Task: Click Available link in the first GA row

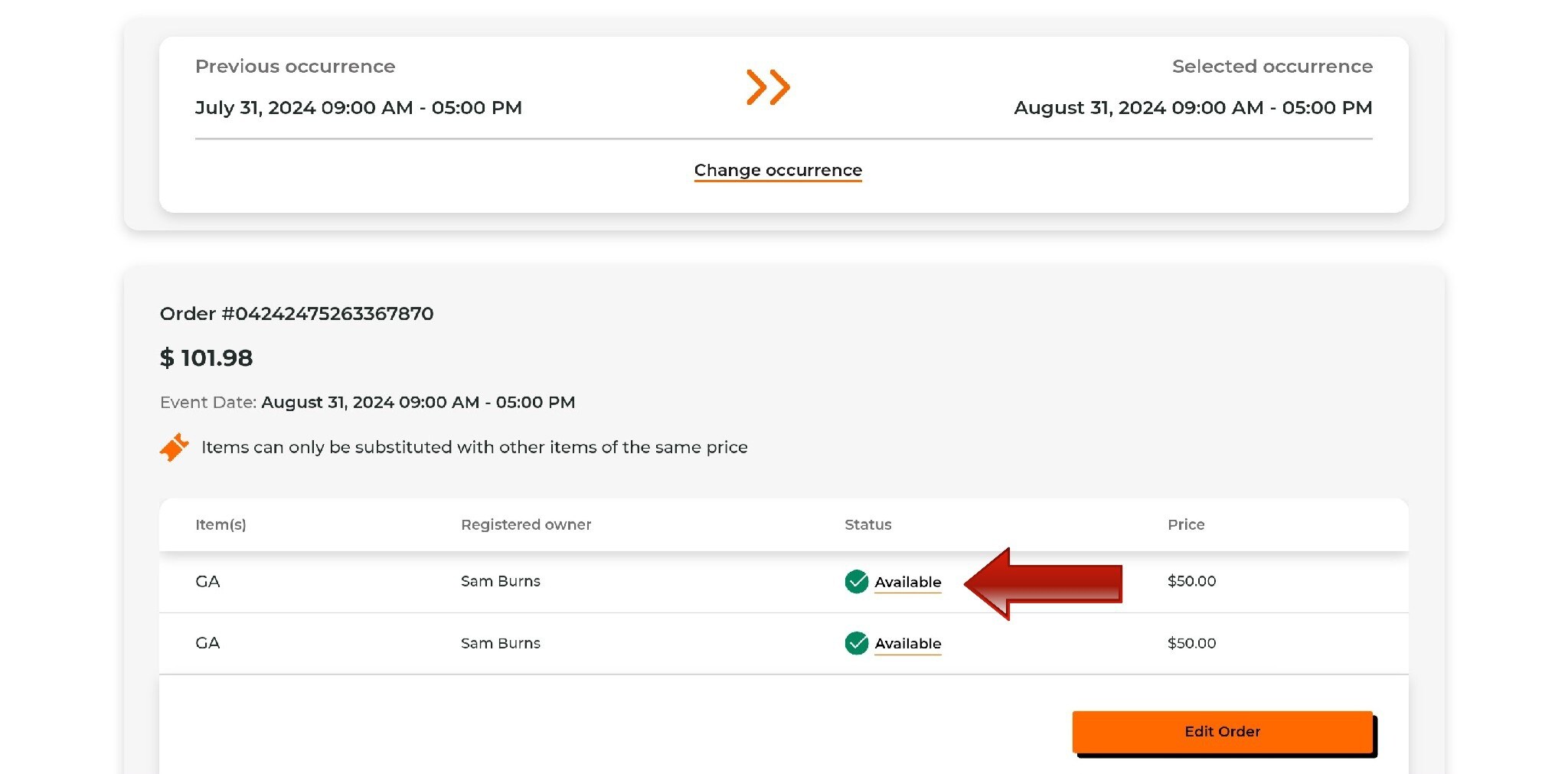Action: 908,583
